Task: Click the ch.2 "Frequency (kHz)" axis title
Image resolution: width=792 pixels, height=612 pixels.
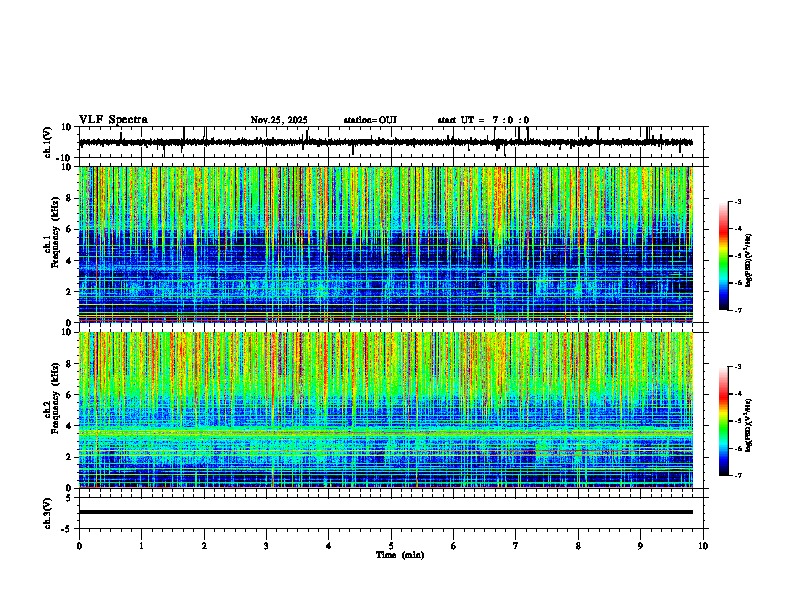Action: (x=55, y=397)
